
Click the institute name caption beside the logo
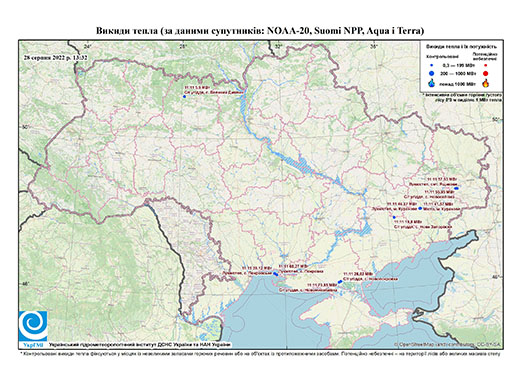pyautogui.click(x=140, y=345)
